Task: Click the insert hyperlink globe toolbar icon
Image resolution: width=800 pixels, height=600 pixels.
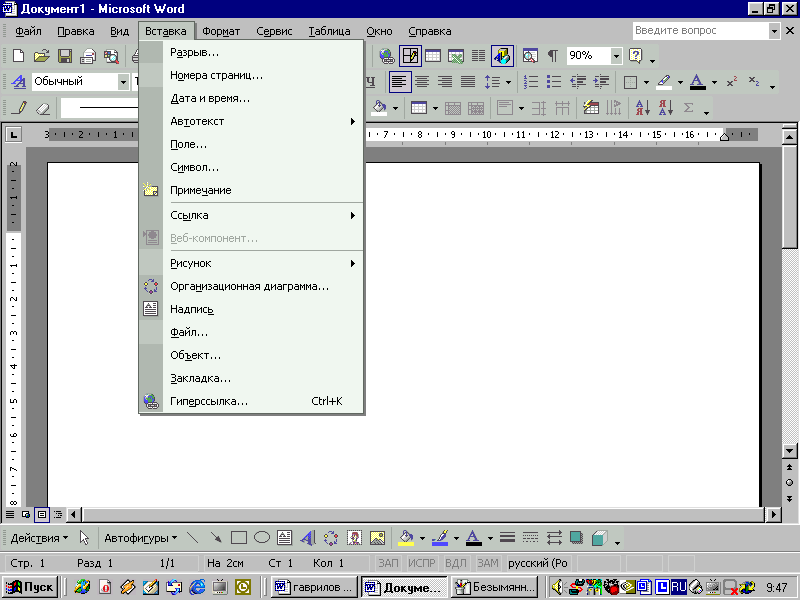Action: click(387, 56)
